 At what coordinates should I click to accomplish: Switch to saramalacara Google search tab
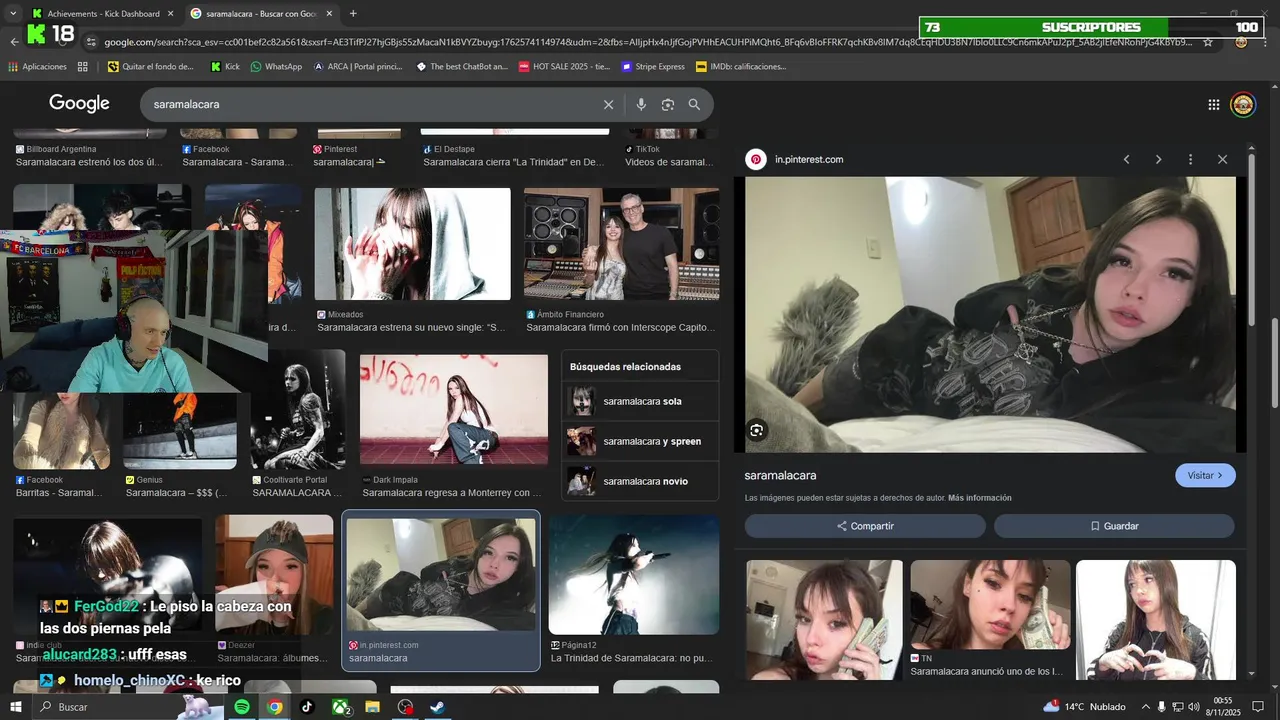[x=262, y=14]
